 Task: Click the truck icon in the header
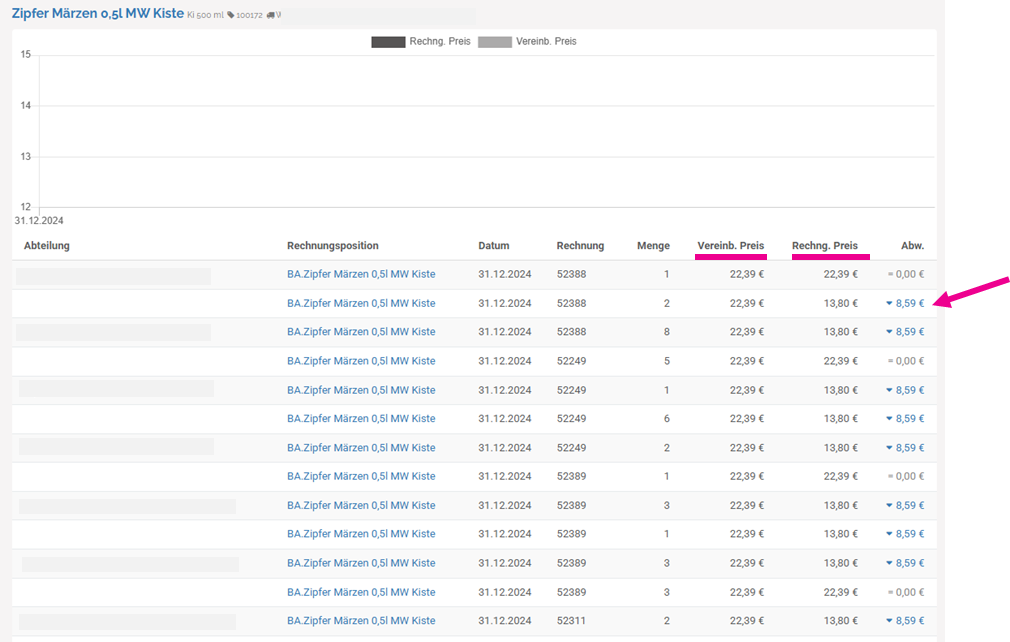pyautogui.click(x=271, y=15)
